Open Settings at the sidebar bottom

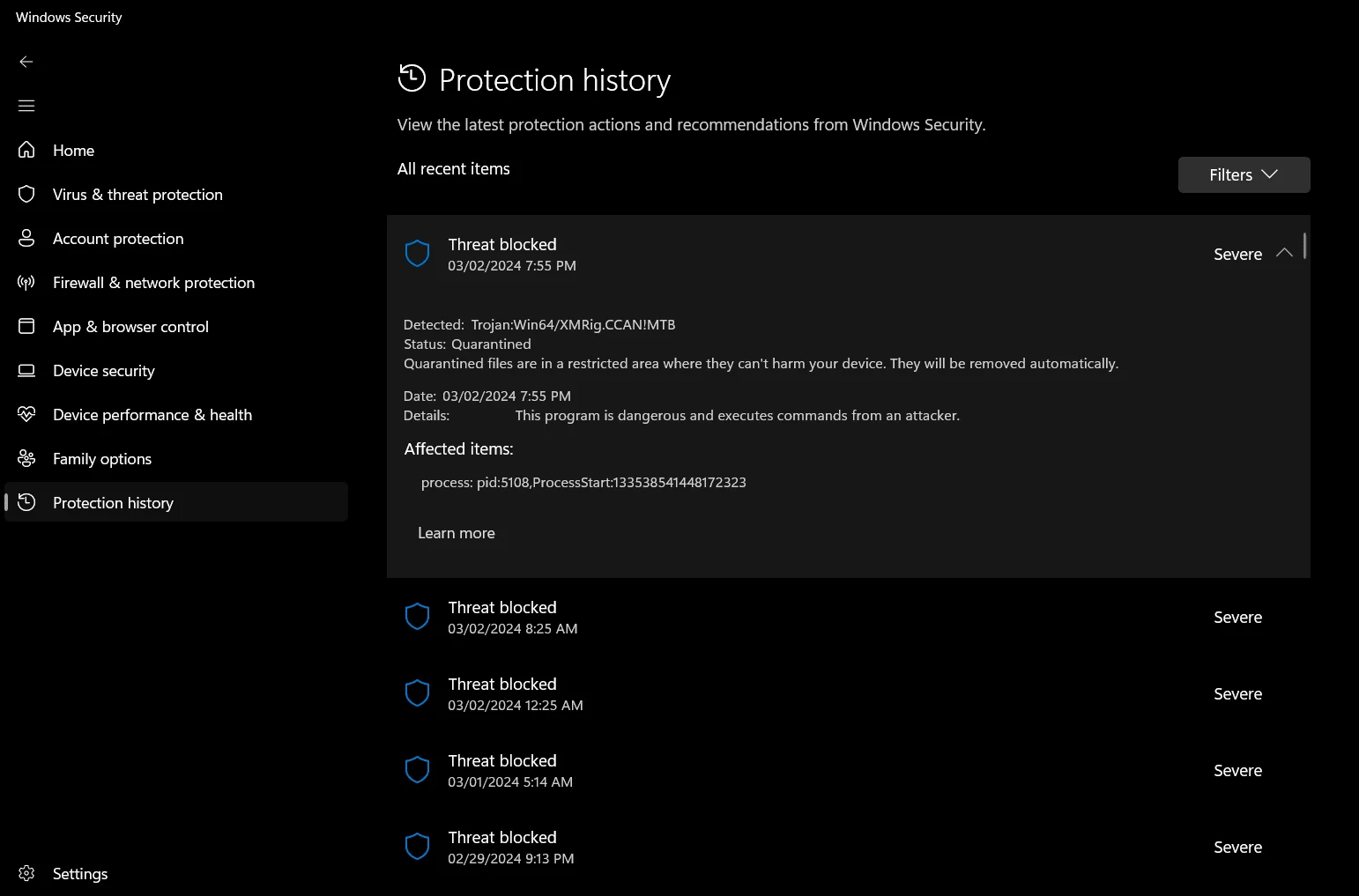176,873
